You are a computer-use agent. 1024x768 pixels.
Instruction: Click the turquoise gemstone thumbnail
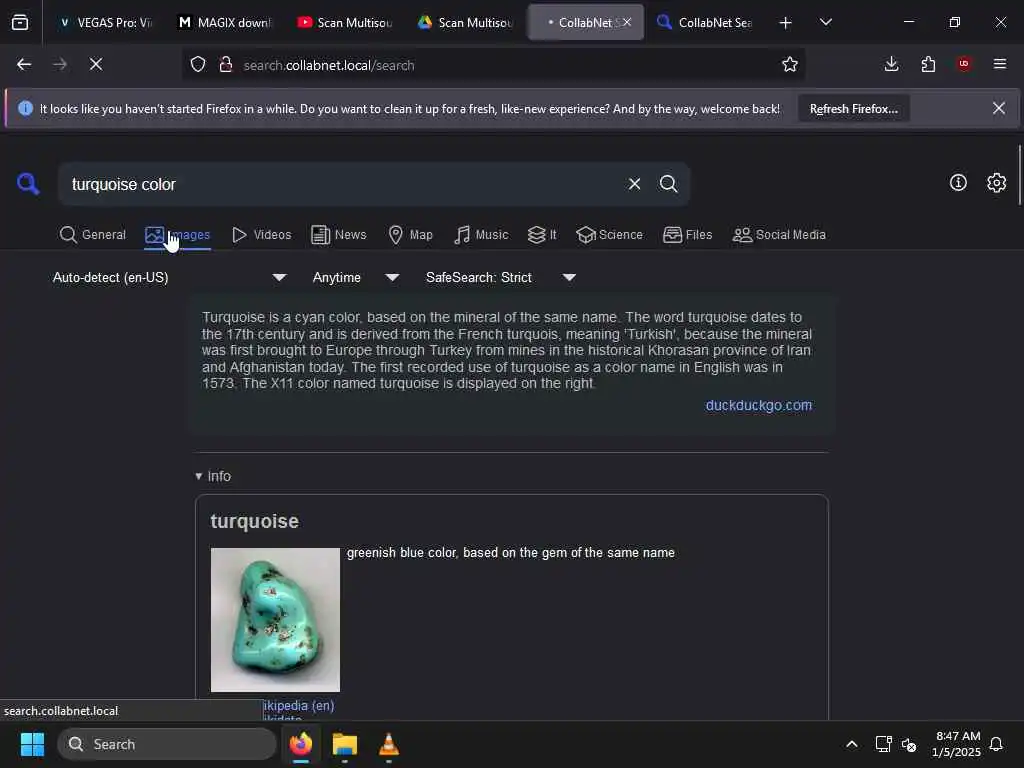tap(275, 619)
